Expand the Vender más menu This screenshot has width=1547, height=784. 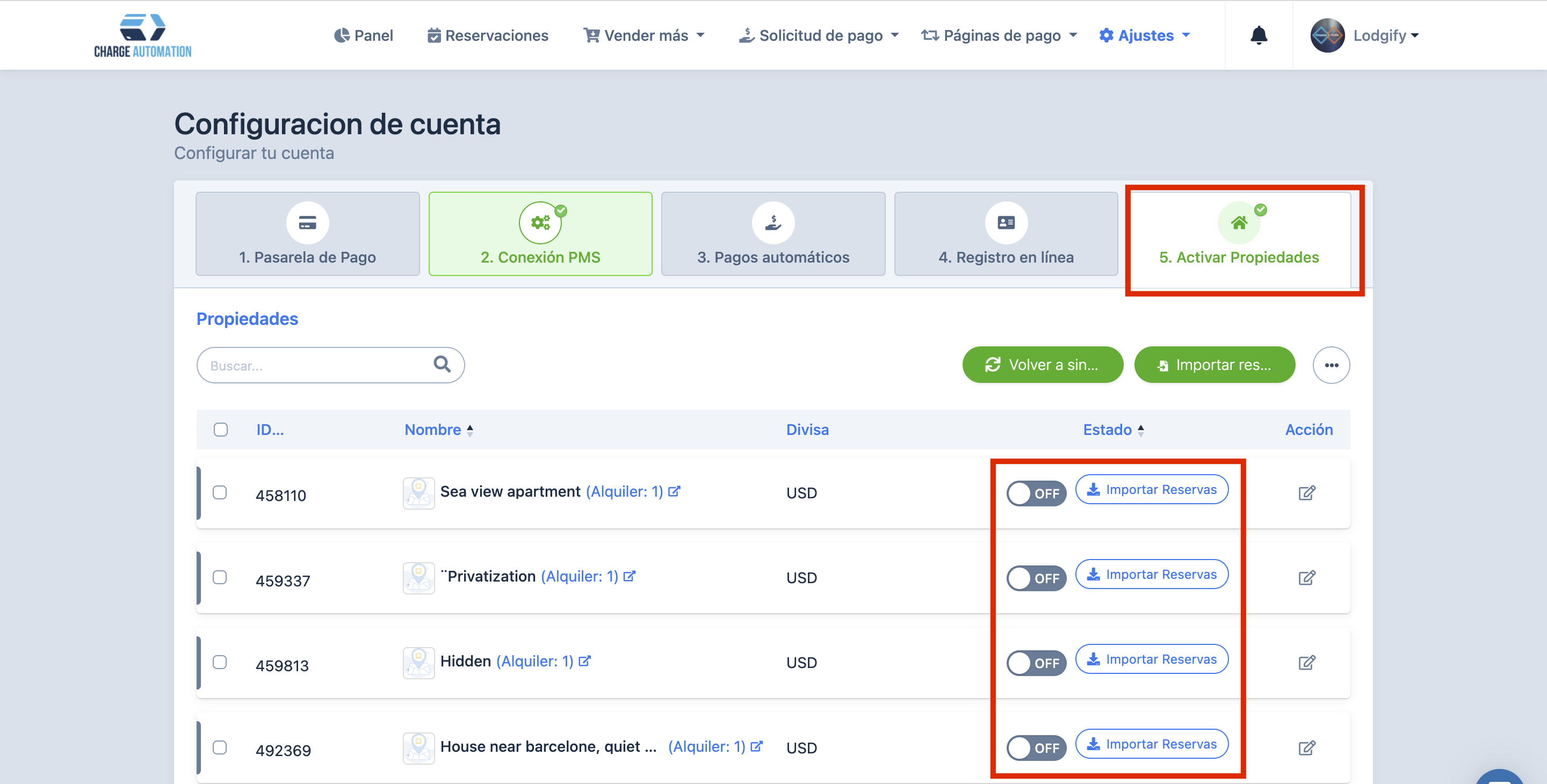[x=644, y=35]
